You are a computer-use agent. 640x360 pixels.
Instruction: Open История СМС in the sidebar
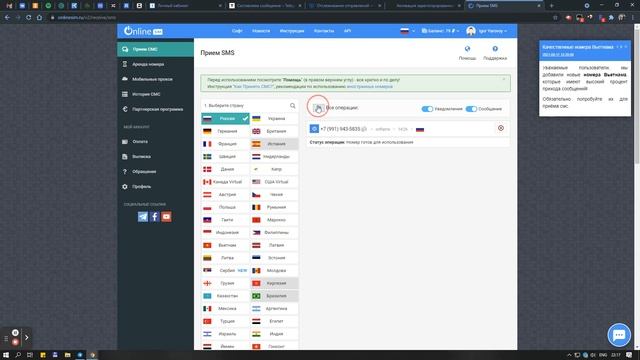click(x=155, y=94)
